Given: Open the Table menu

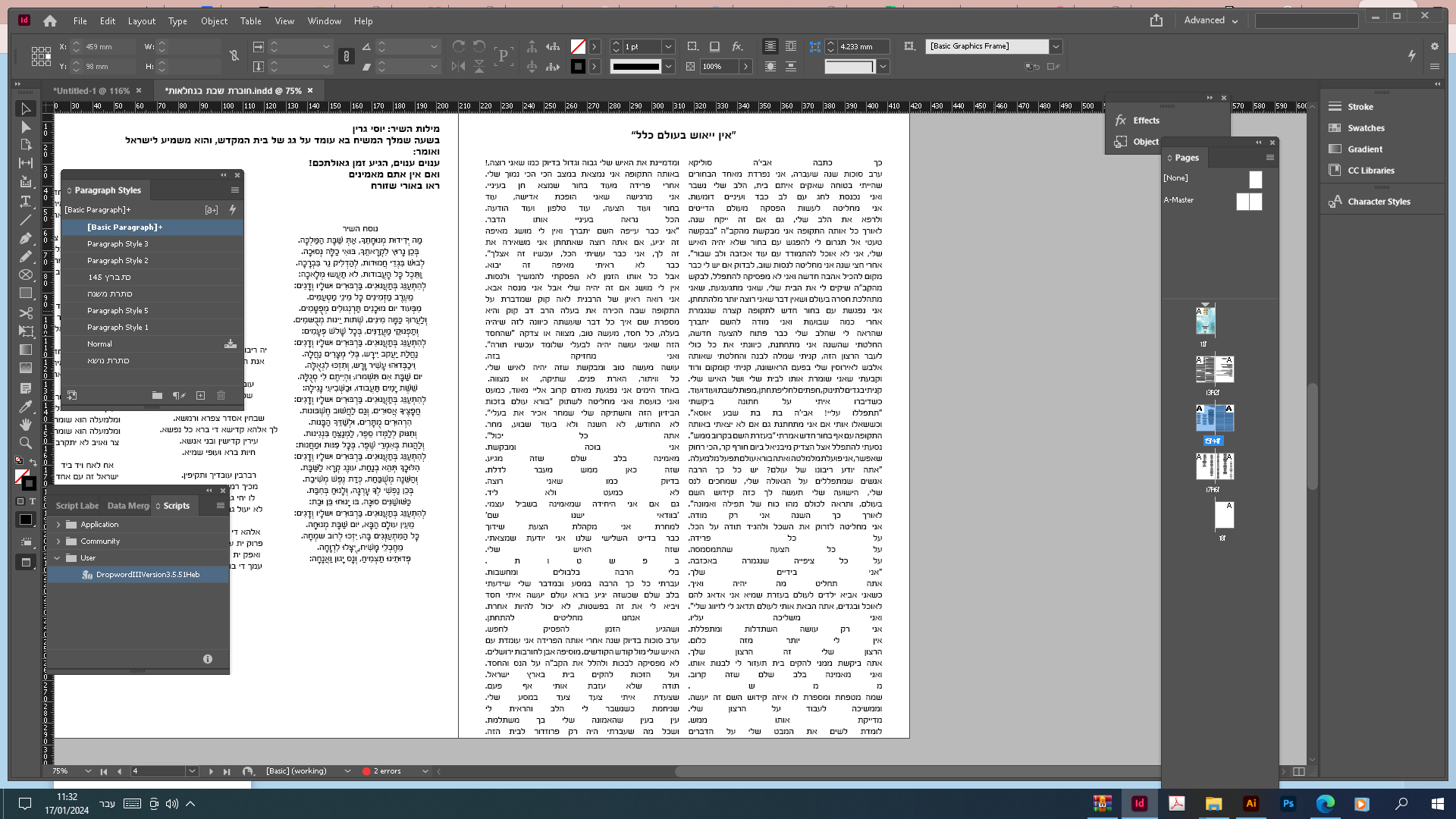Looking at the screenshot, I should [x=250, y=20].
